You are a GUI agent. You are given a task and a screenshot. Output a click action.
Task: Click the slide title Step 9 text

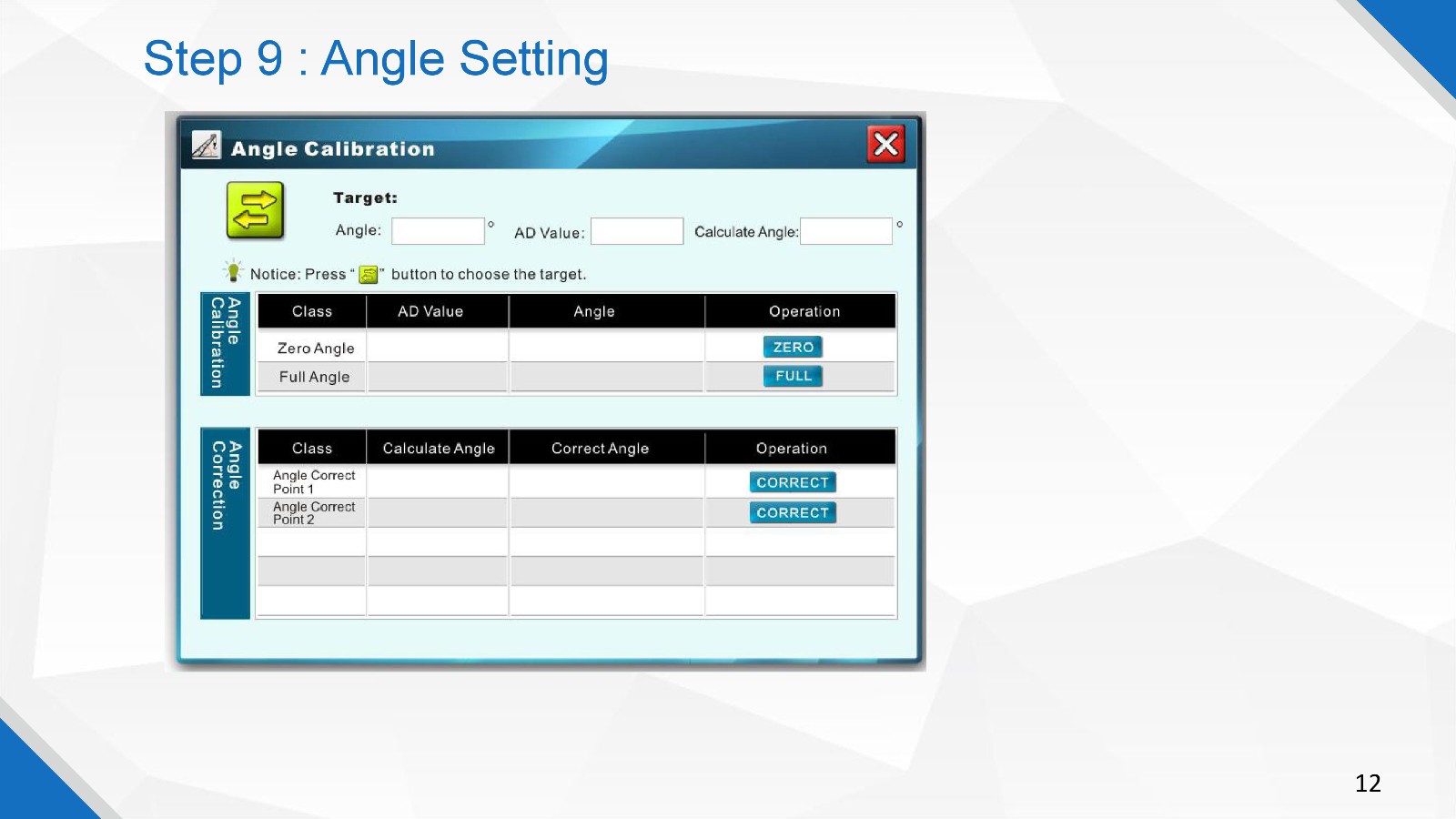[x=376, y=59]
